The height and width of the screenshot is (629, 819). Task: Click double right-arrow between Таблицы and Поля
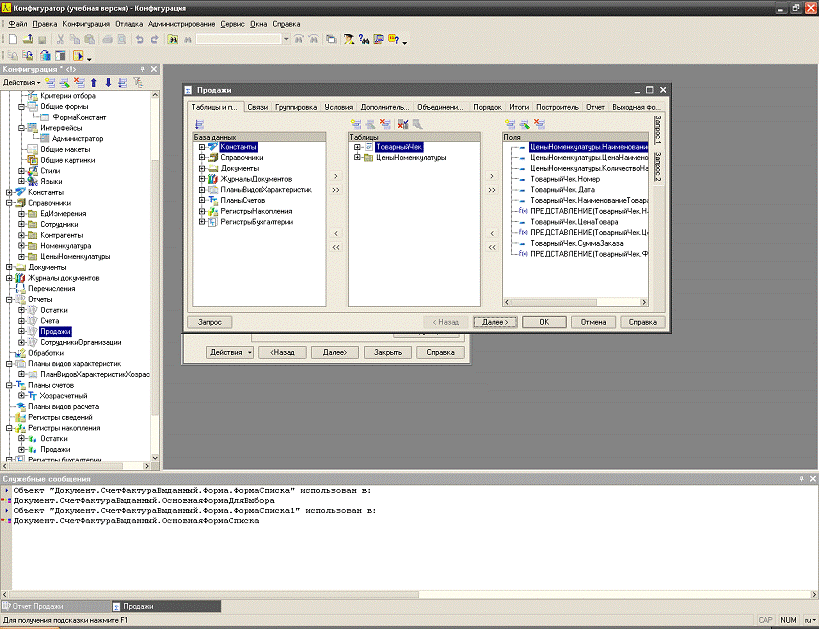(x=491, y=188)
